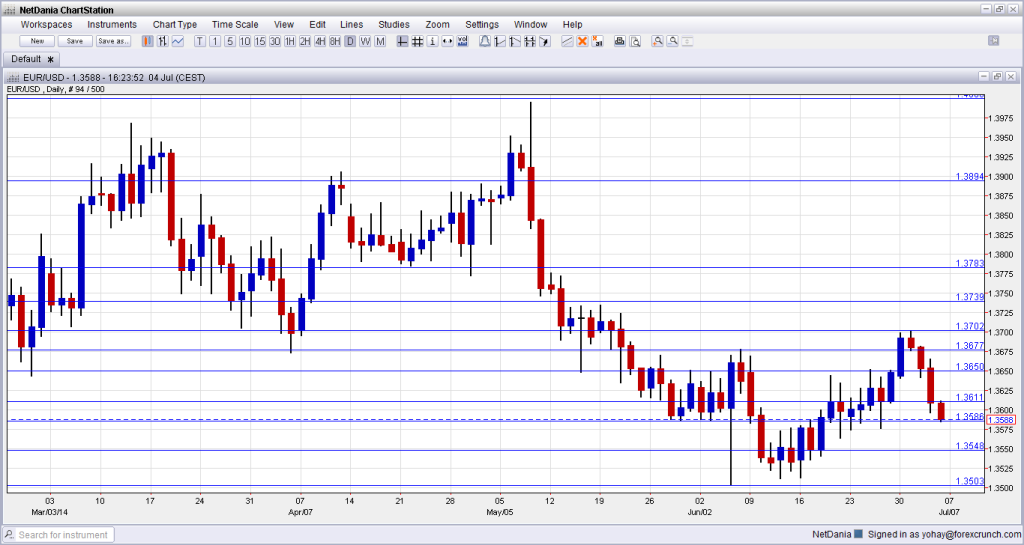Viewport: 1024px width, 545px height.
Task: Select the falling trend line tool
Action: (x=515, y=41)
